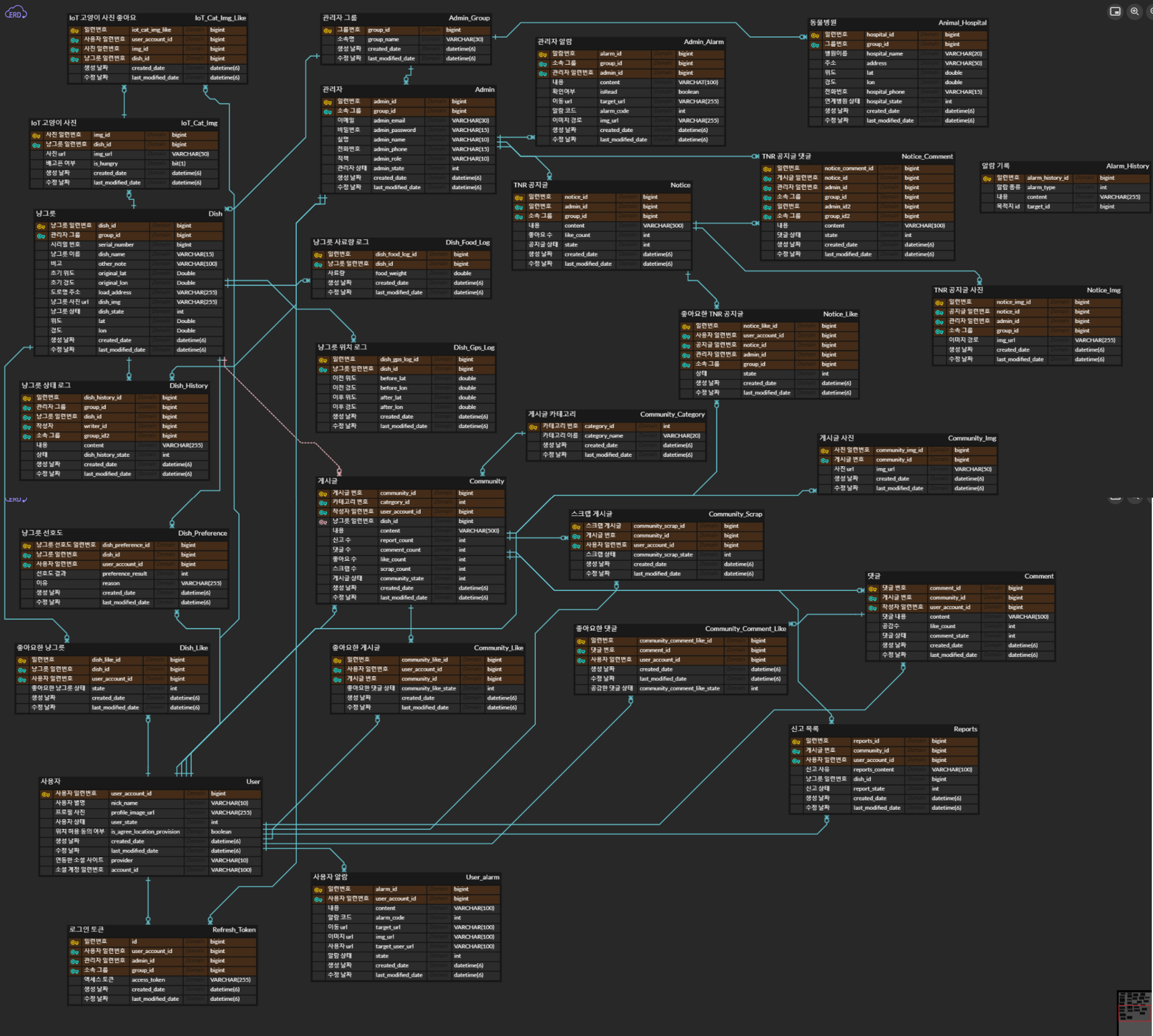
Task: Click the yellow key beside community_img_id
Action: (825, 450)
